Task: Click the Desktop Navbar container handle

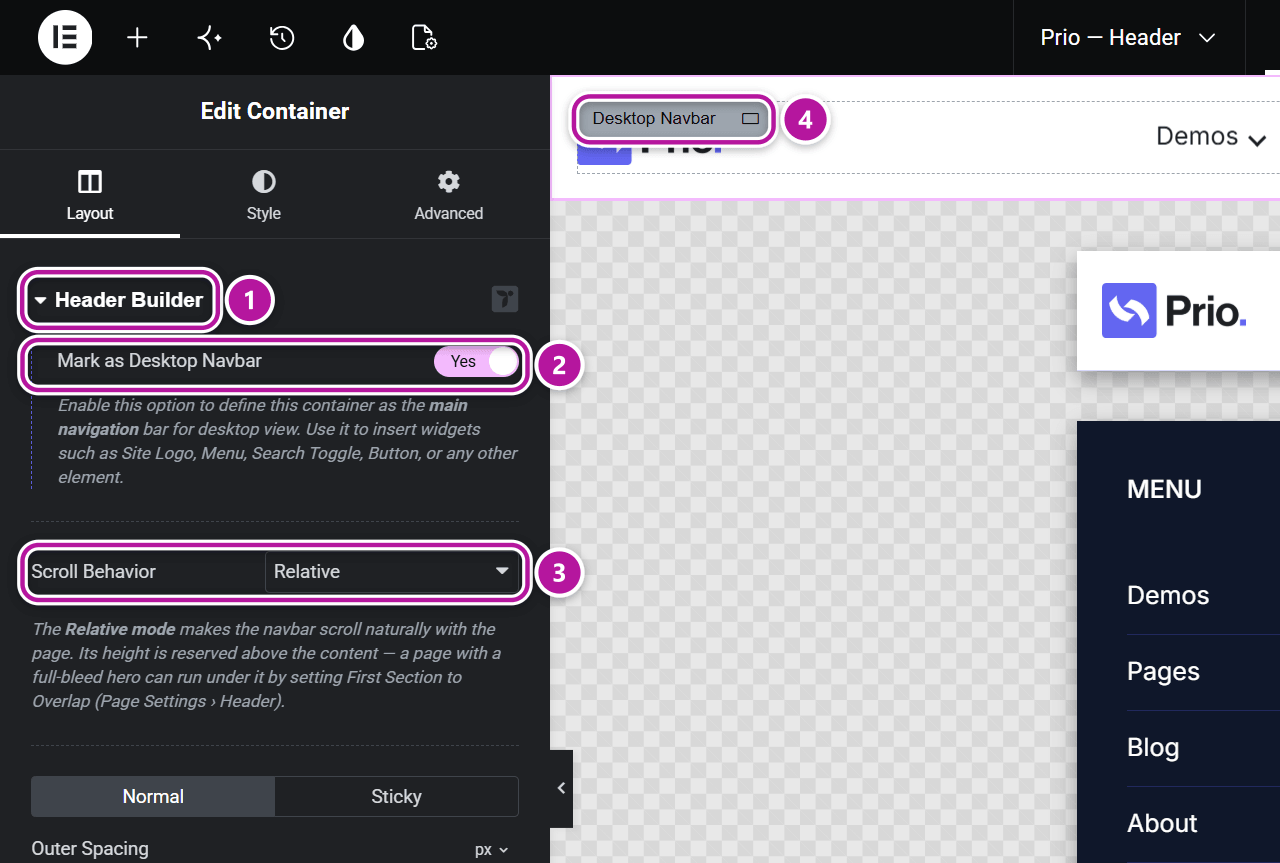Action: tap(674, 119)
